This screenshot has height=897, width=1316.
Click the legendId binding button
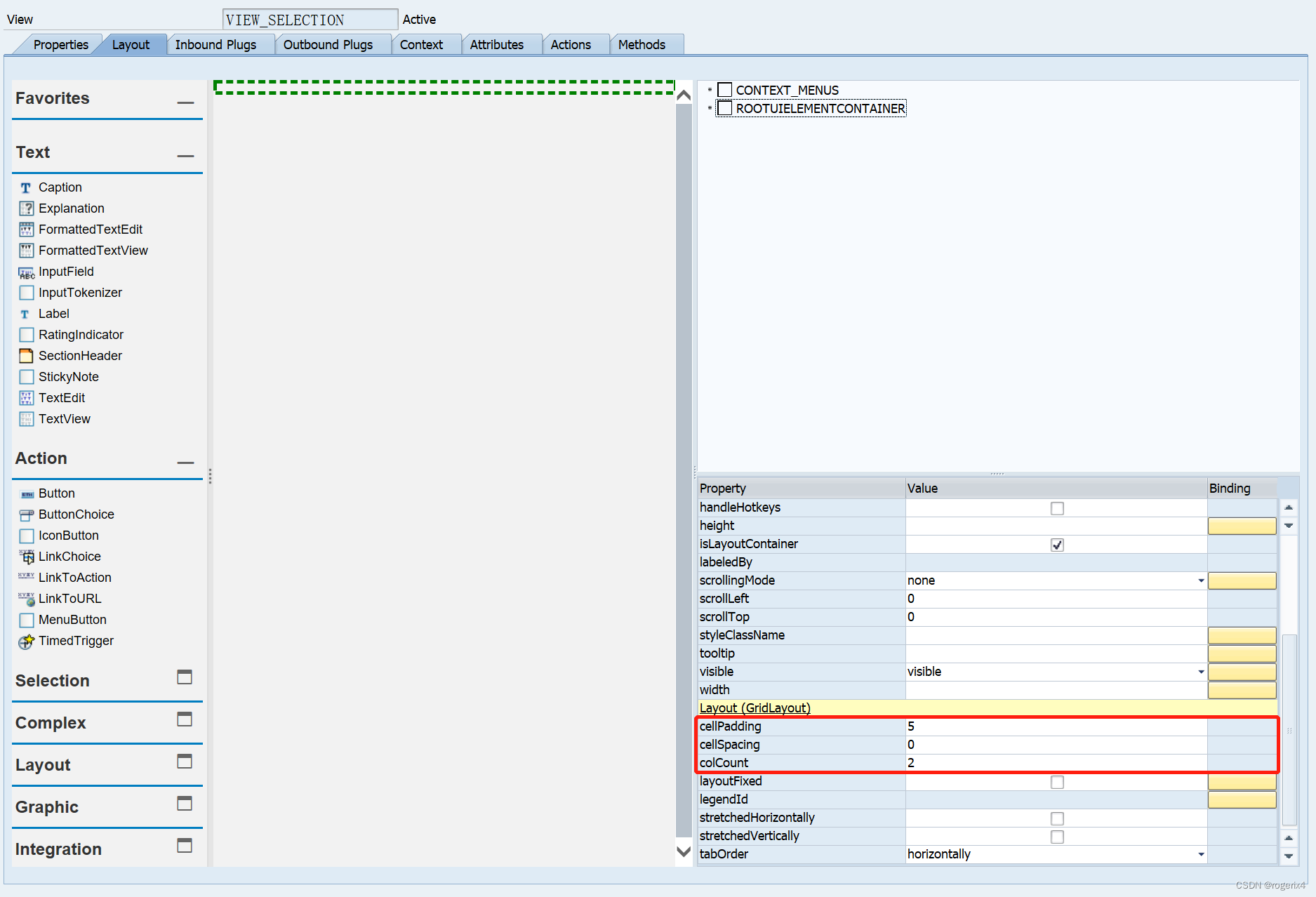pos(1242,799)
